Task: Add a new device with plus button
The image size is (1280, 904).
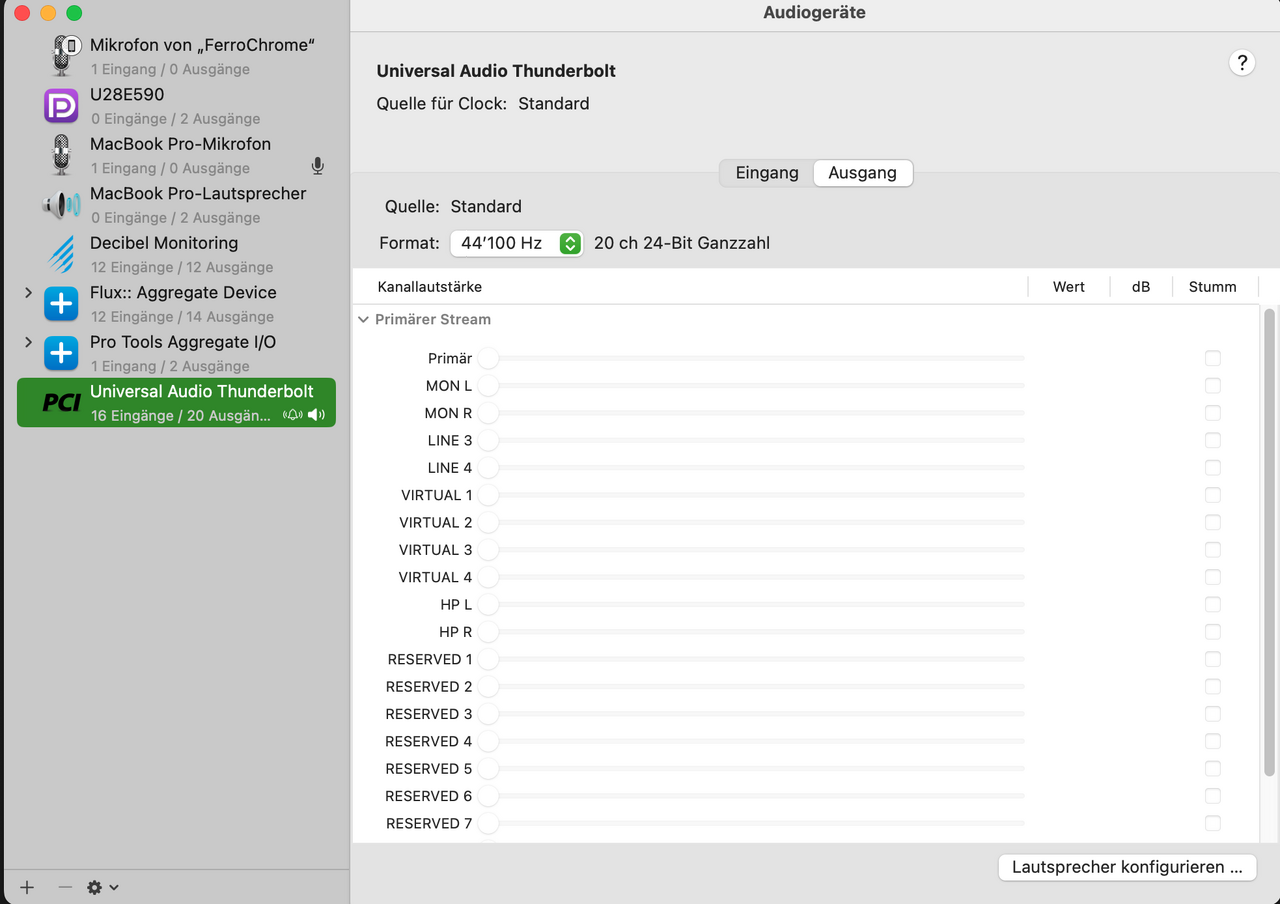Action: [27, 887]
